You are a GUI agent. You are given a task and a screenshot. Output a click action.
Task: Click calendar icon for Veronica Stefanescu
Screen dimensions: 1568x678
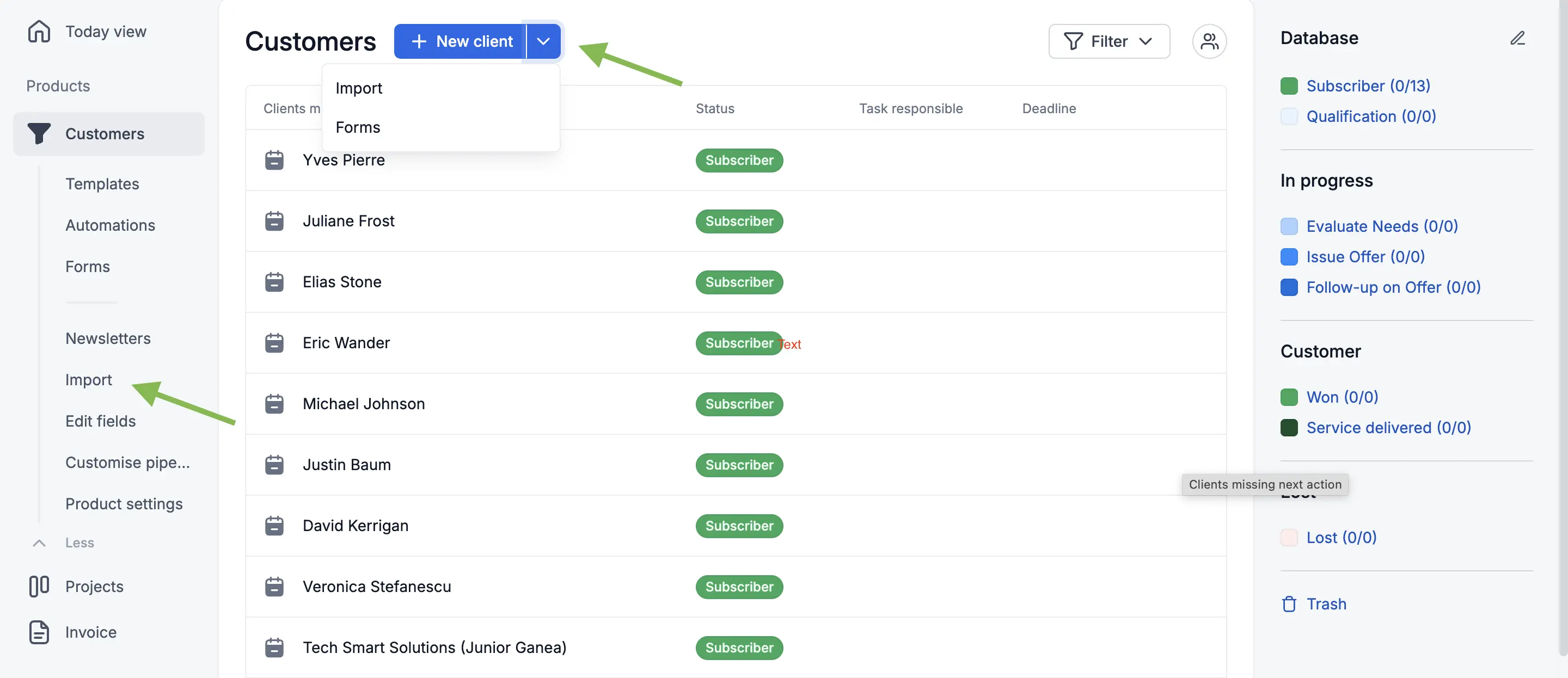click(274, 586)
